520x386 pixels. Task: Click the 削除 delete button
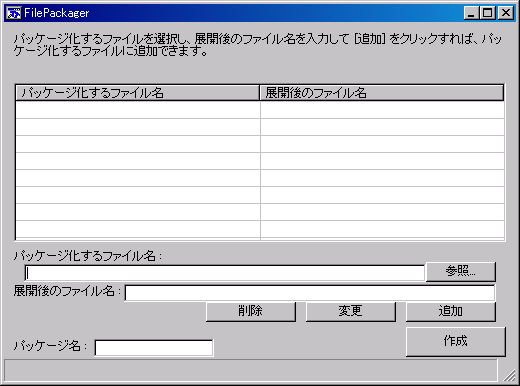click(251, 311)
